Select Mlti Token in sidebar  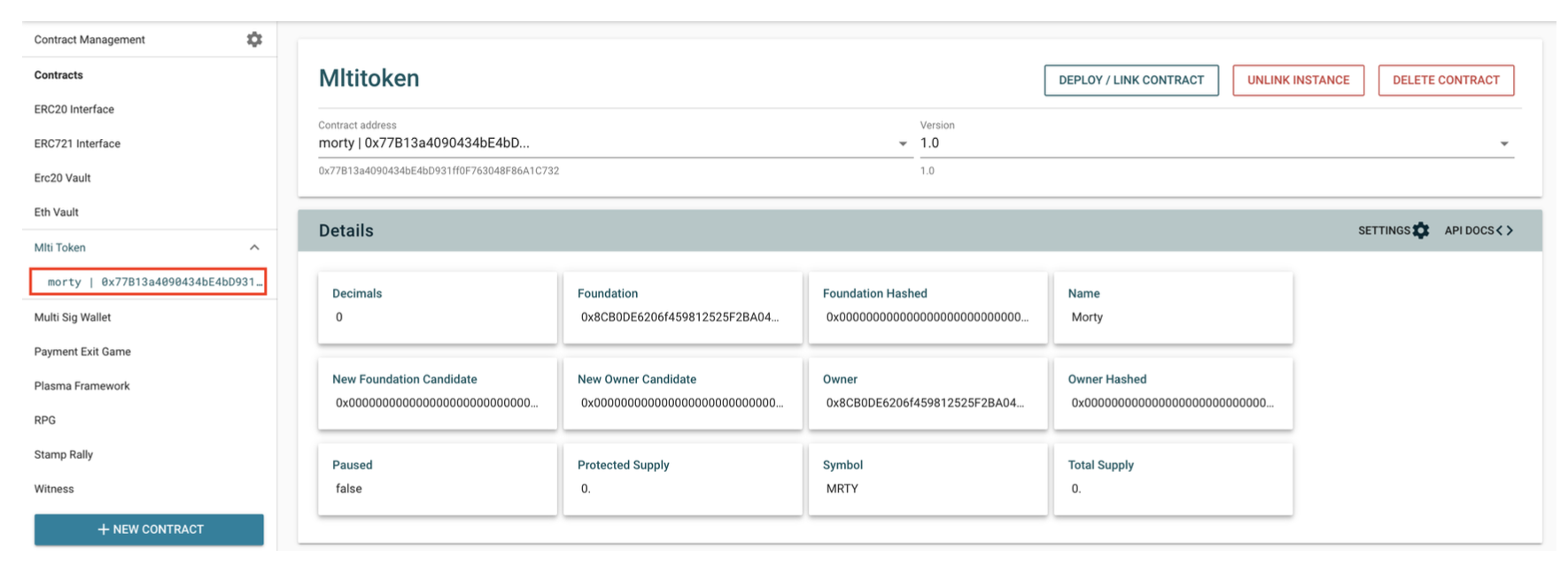pyautogui.click(x=59, y=247)
